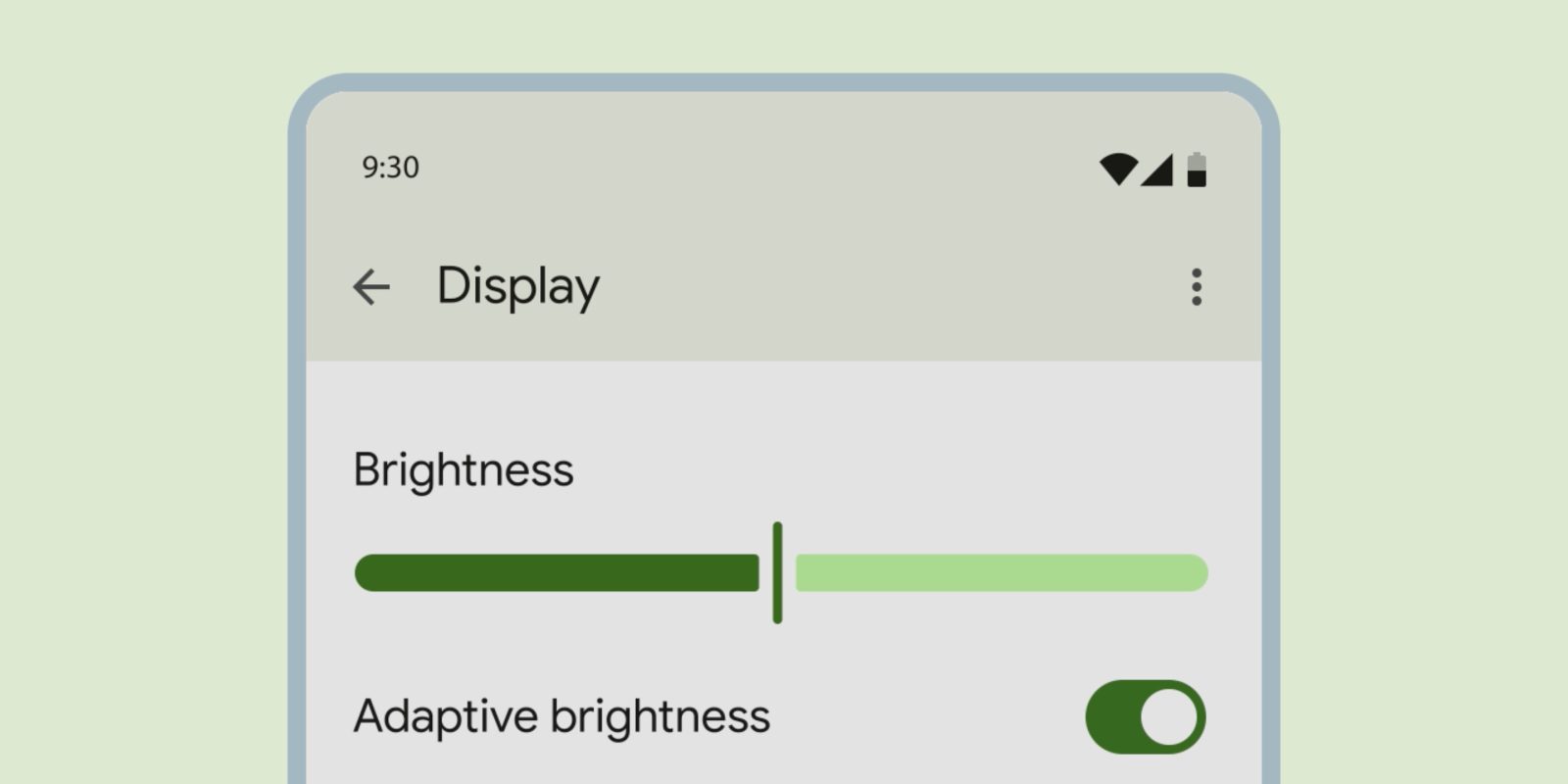Click the brightness slider handle

pyautogui.click(x=777, y=573)
